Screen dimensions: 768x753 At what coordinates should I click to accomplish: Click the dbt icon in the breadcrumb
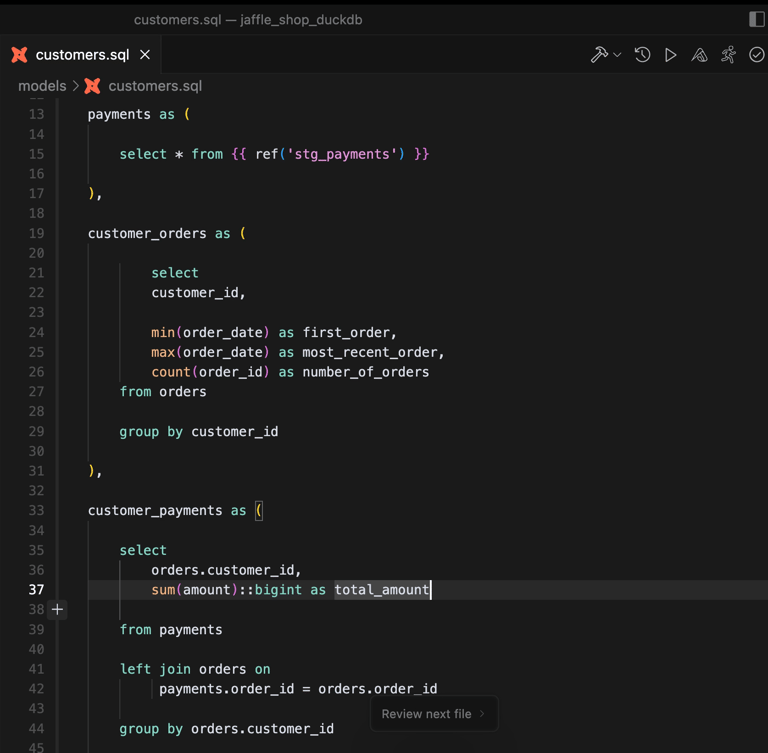click(92, 86)
